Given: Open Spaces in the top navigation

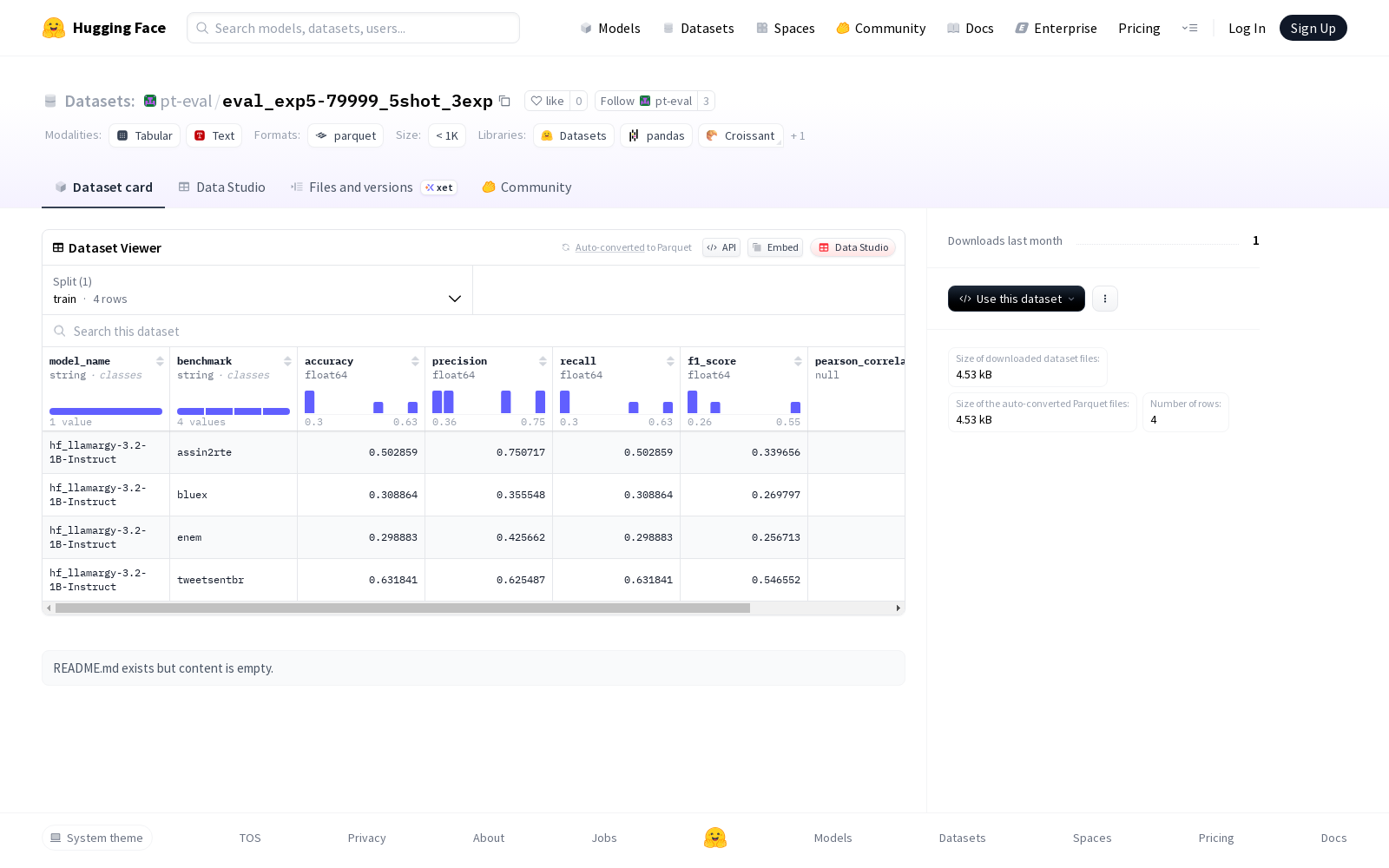Looking at the screenshot, I should pyautogui.click(x=785, y=29).
